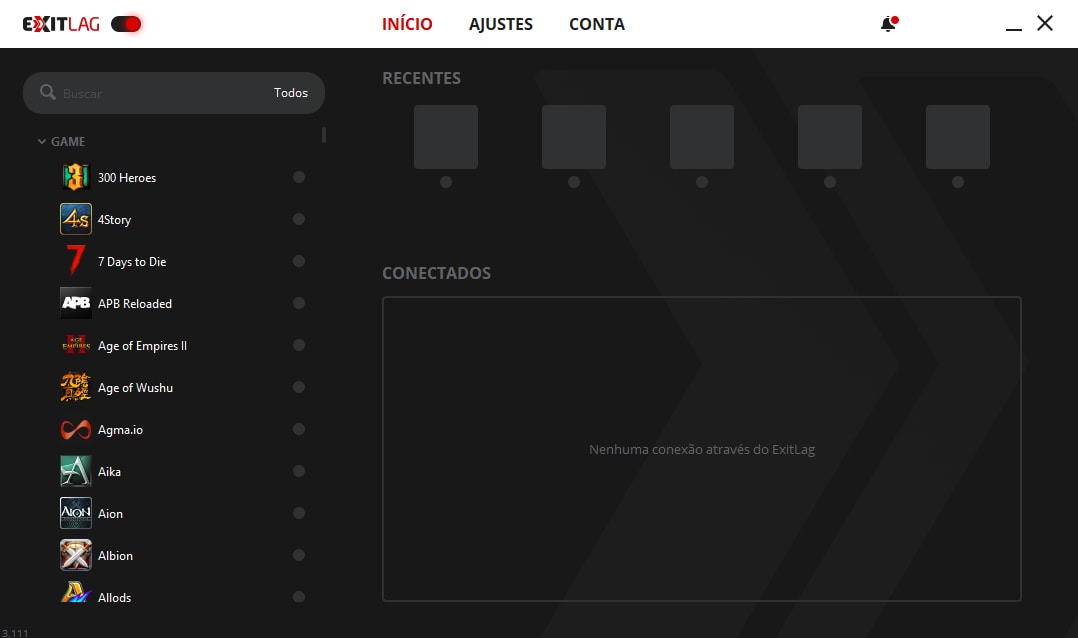
Task: Select Age of Wushu entry
Action: (135, 387)
